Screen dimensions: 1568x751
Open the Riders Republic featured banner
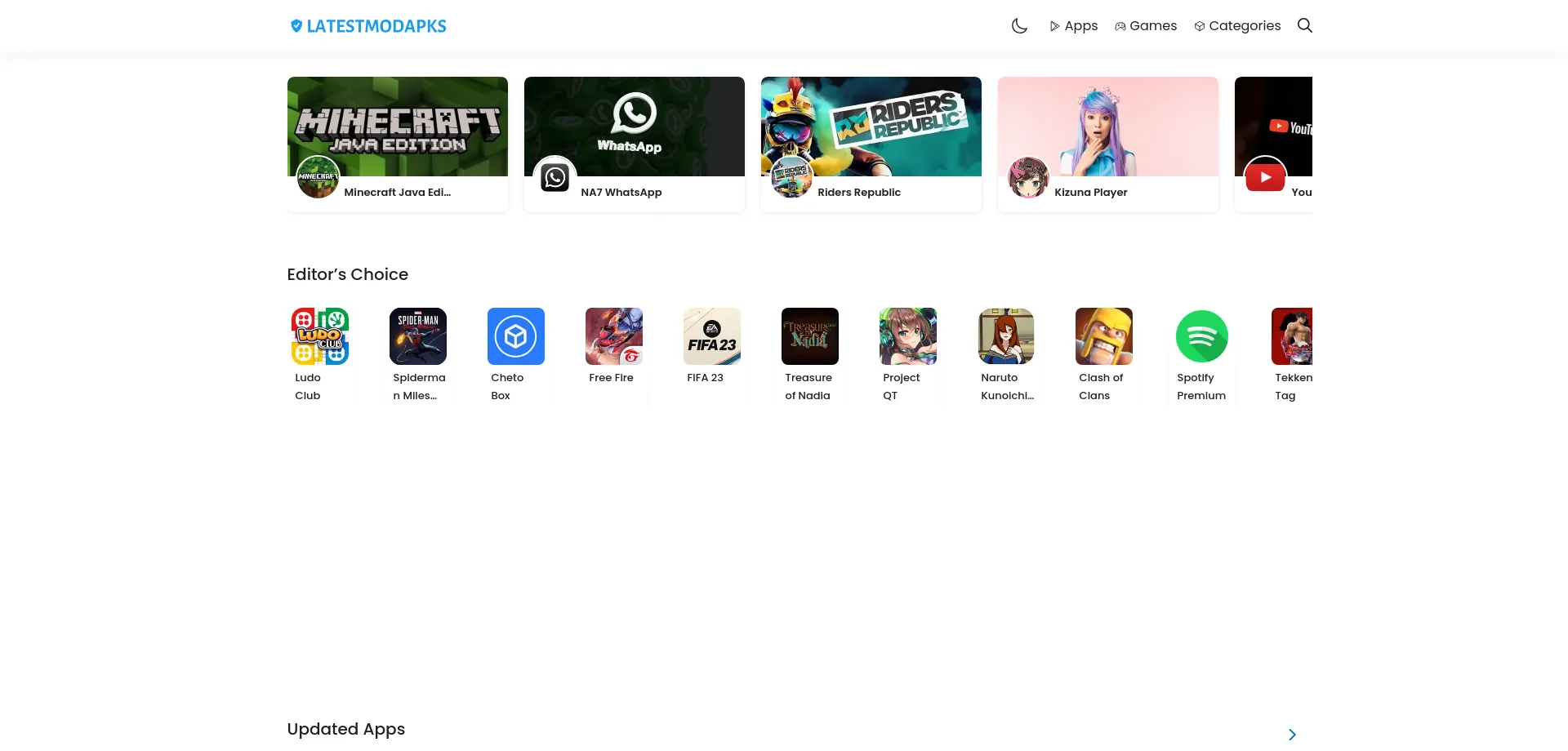[871, 127]
